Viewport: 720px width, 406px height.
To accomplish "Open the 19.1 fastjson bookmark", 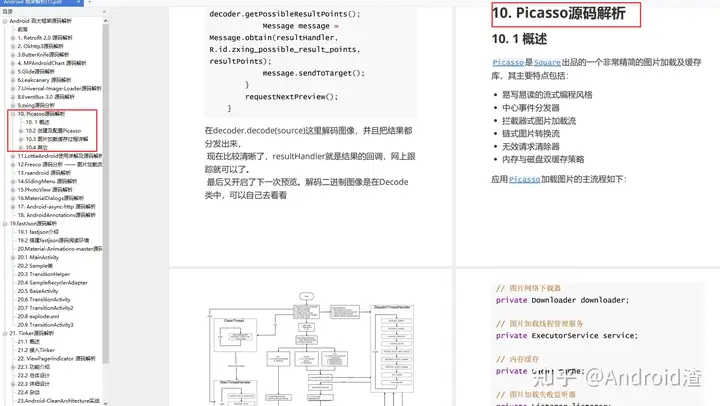I will click(x=38, y=232).
